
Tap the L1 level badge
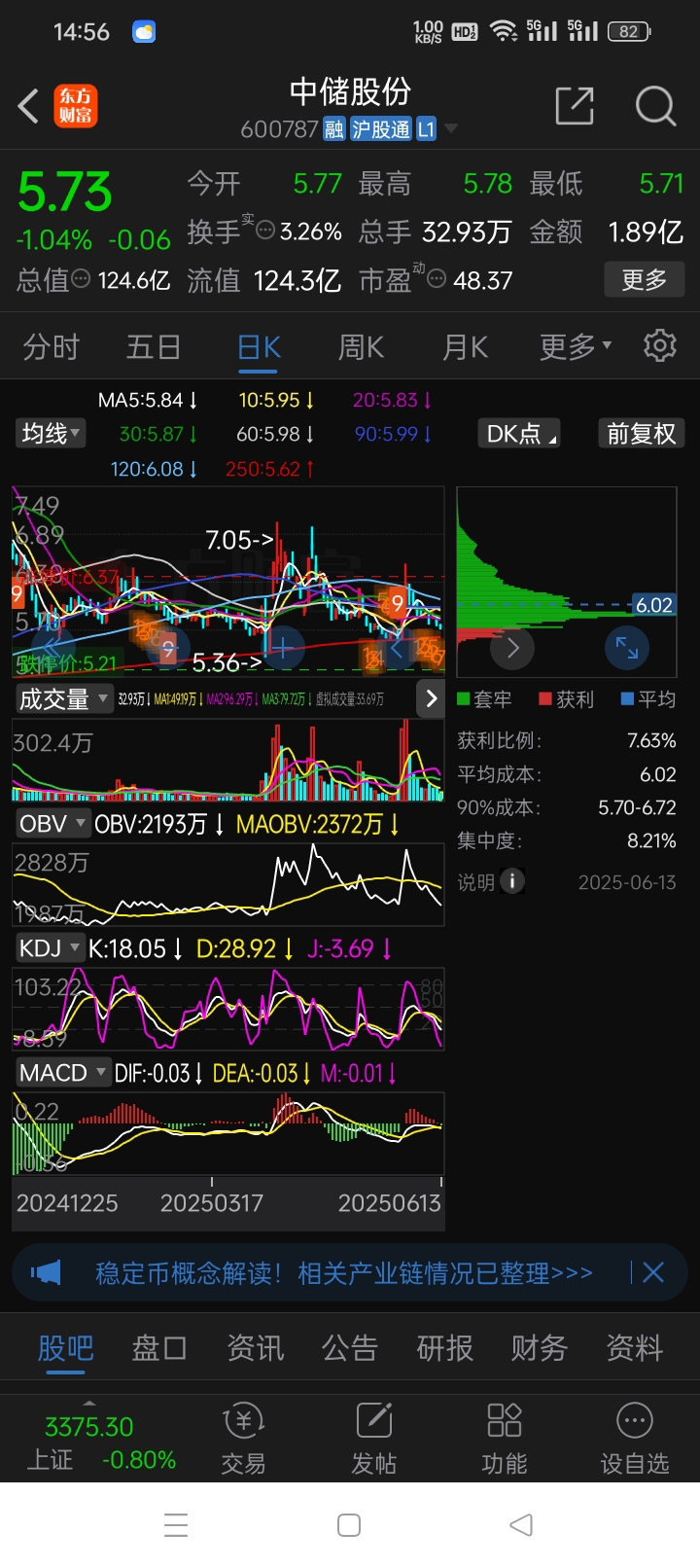426,129
